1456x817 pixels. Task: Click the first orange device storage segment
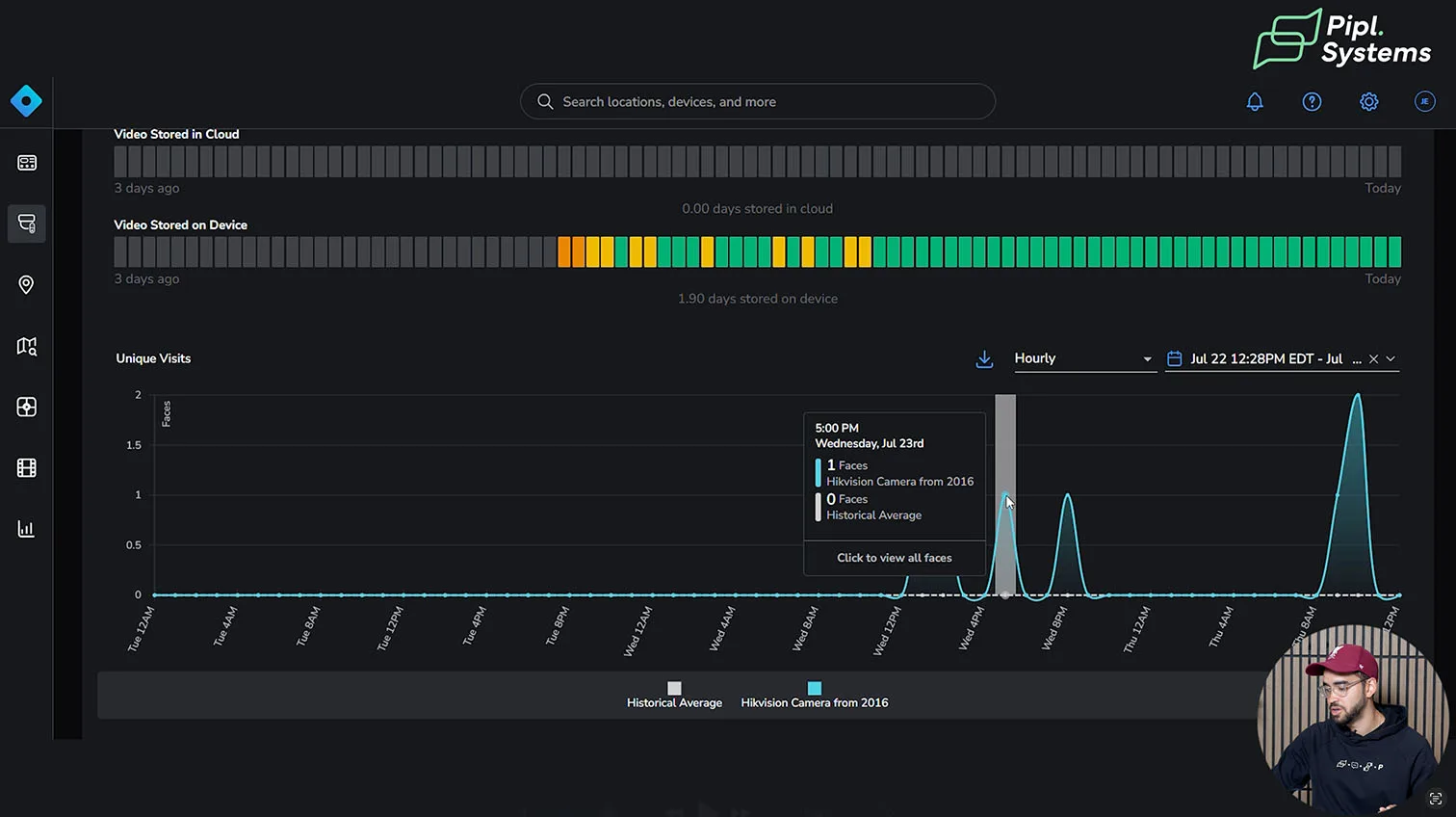coord(564,252)
